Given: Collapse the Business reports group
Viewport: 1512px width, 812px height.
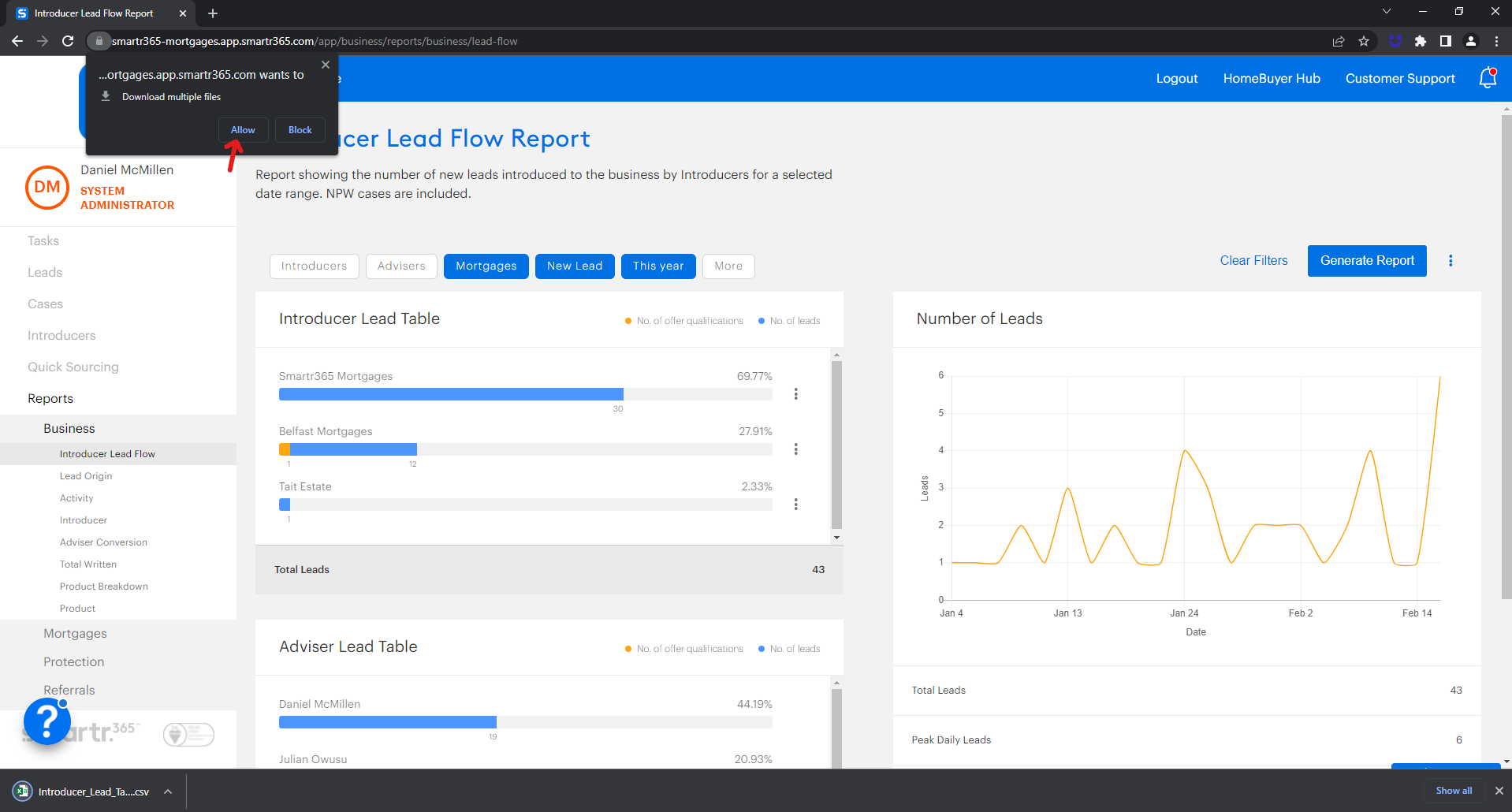Looking at the screenshot, I should point(69,429).
